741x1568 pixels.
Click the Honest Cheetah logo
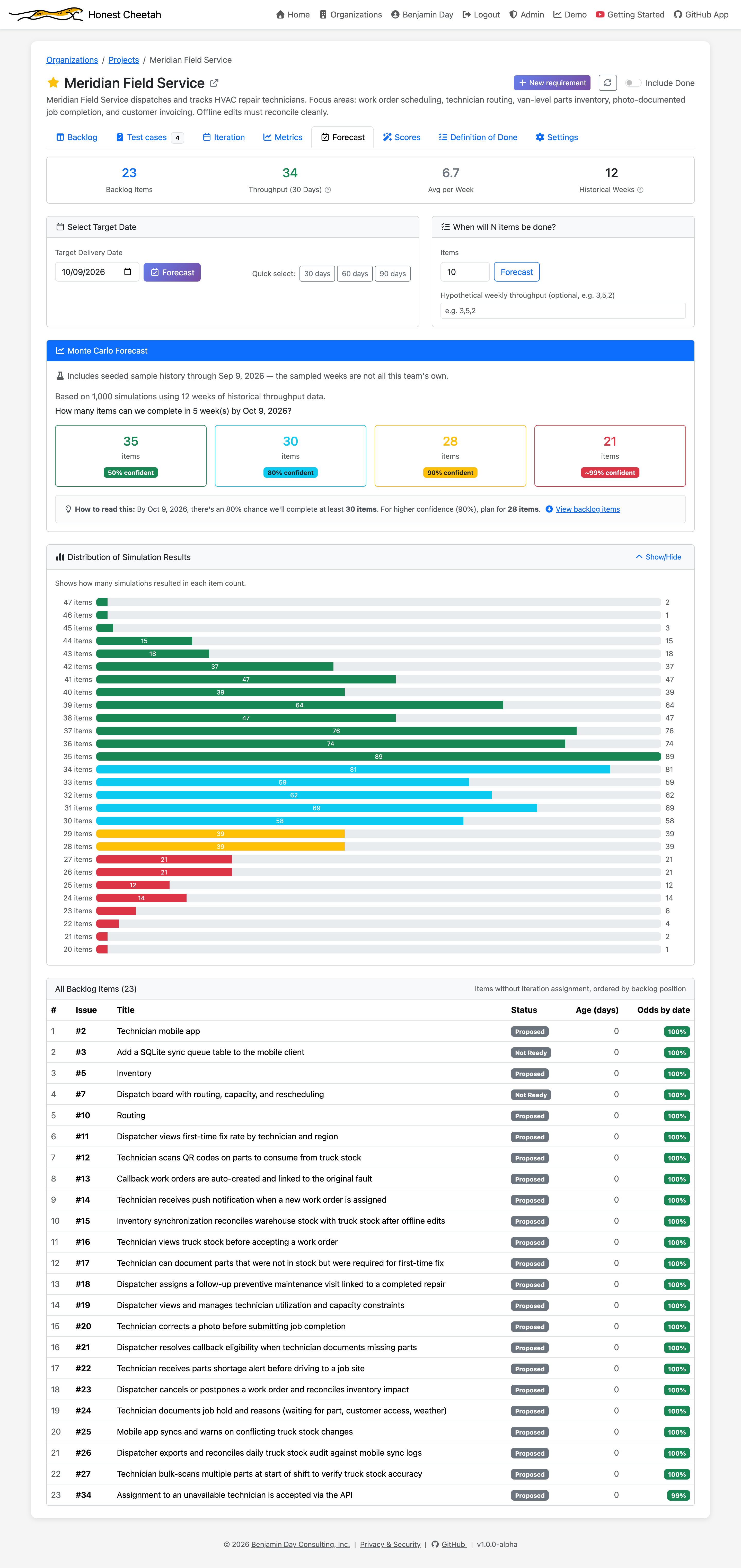click(46, 14)
